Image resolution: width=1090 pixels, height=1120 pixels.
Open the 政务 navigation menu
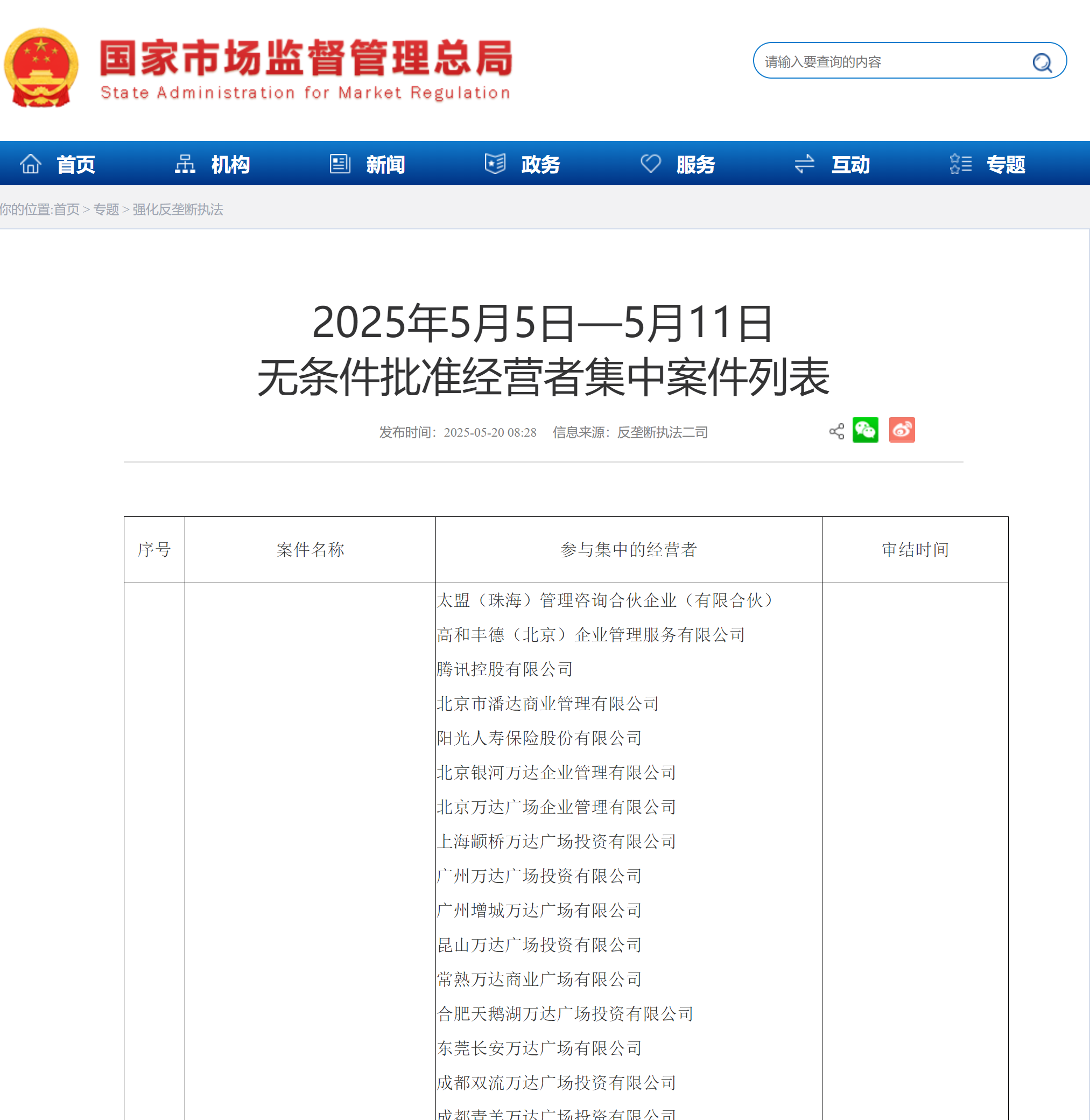point(540,164)
